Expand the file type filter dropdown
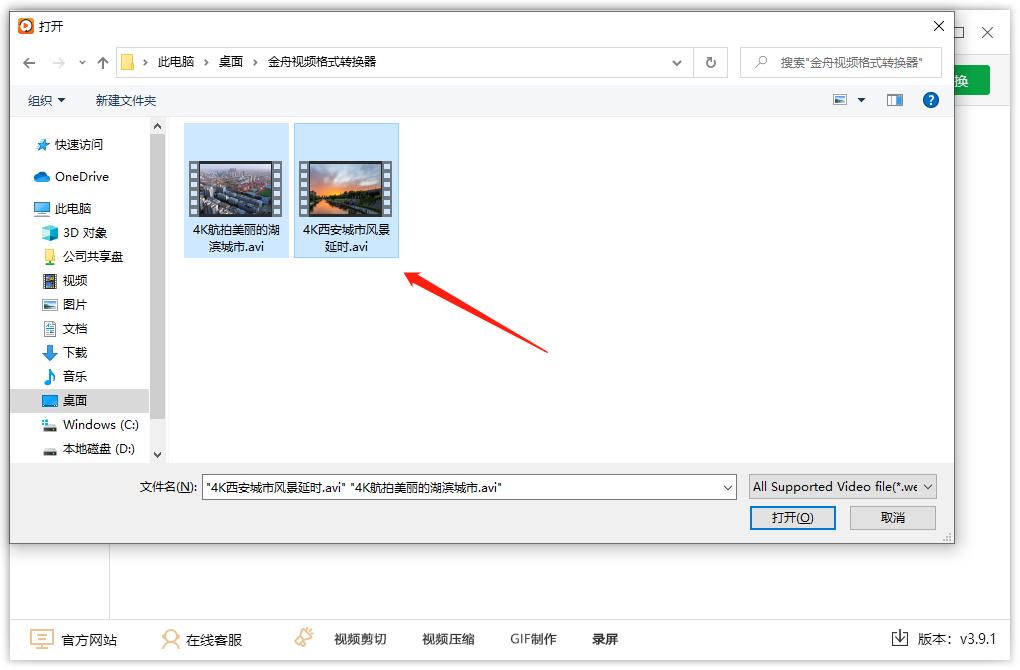Screen dimensions: 1020x670 pos(929,487)
